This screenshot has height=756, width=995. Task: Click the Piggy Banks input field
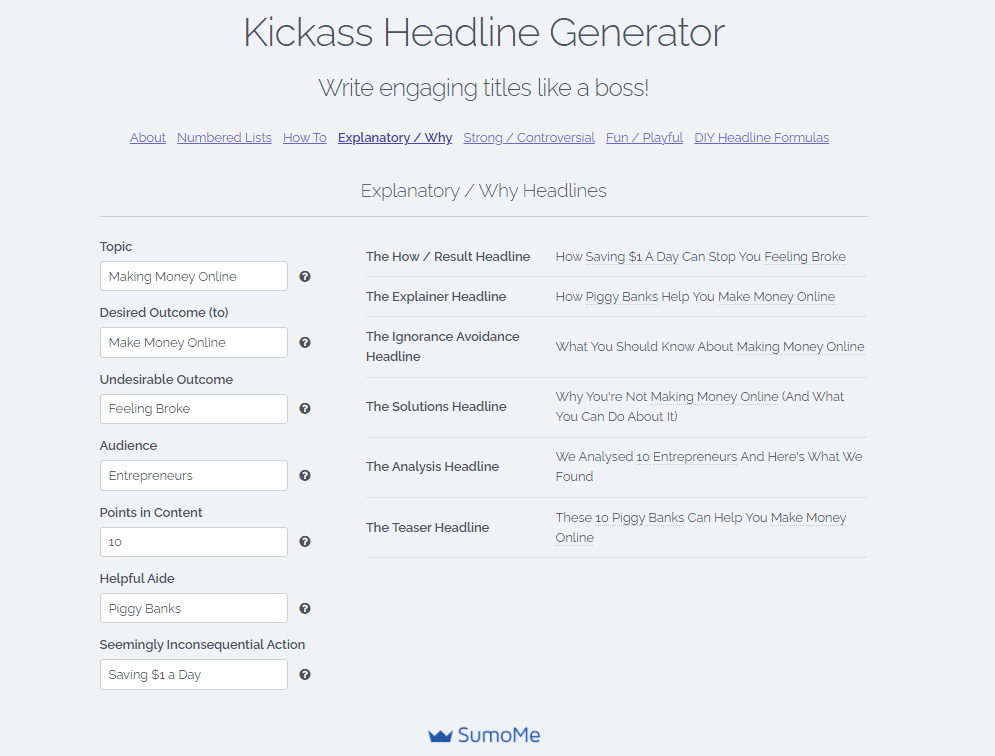pos(194,608)
